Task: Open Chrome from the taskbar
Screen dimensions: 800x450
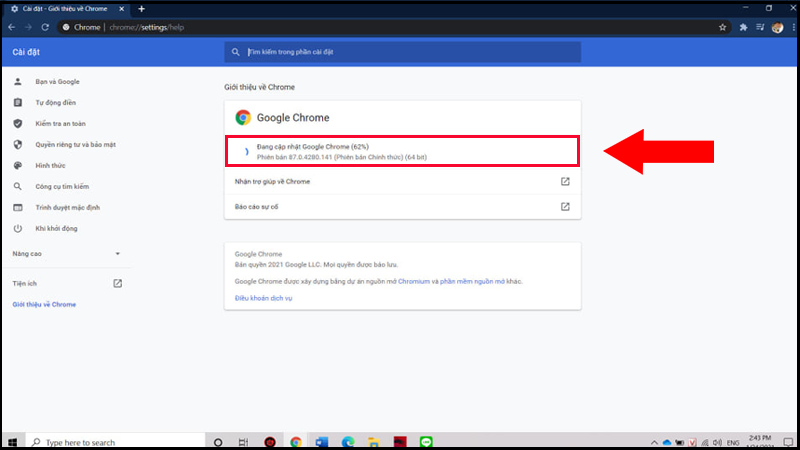Action: pos(295,442)
